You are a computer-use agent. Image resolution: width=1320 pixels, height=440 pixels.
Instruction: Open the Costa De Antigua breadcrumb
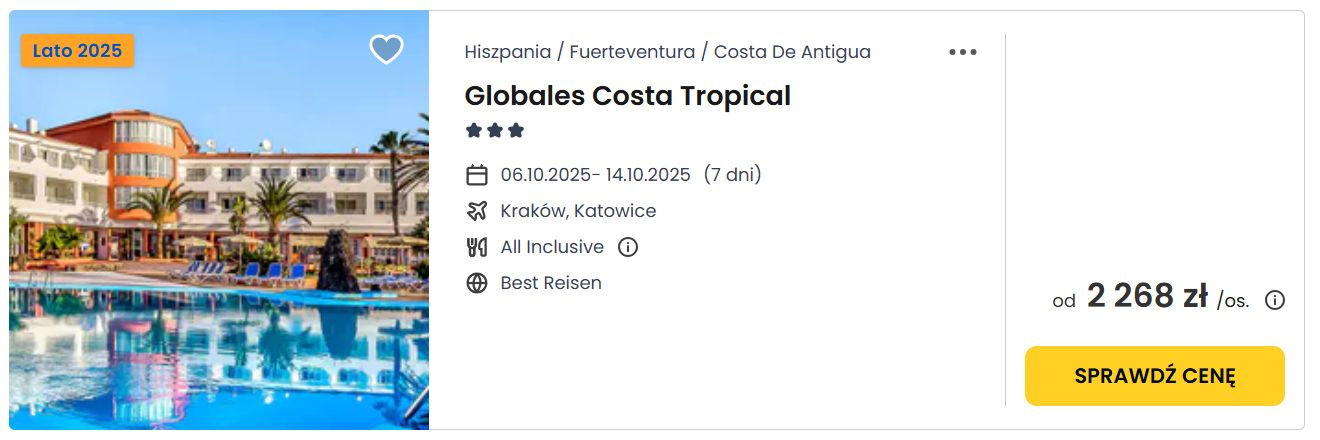pos(792,52)
